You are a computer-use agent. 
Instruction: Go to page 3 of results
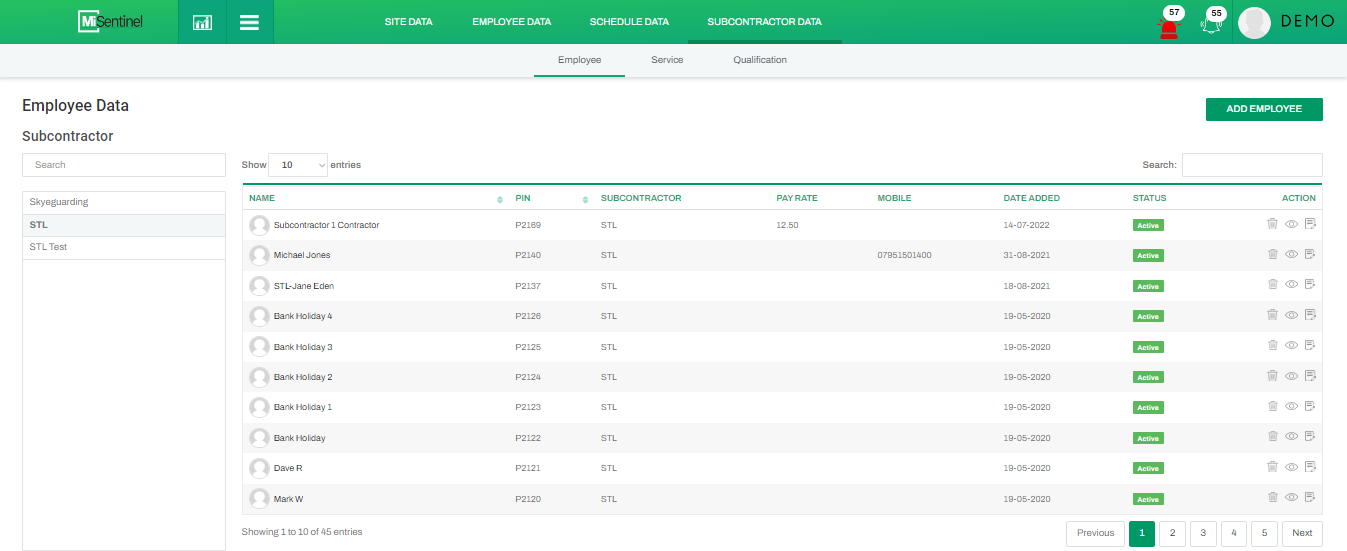(1203, 533)
